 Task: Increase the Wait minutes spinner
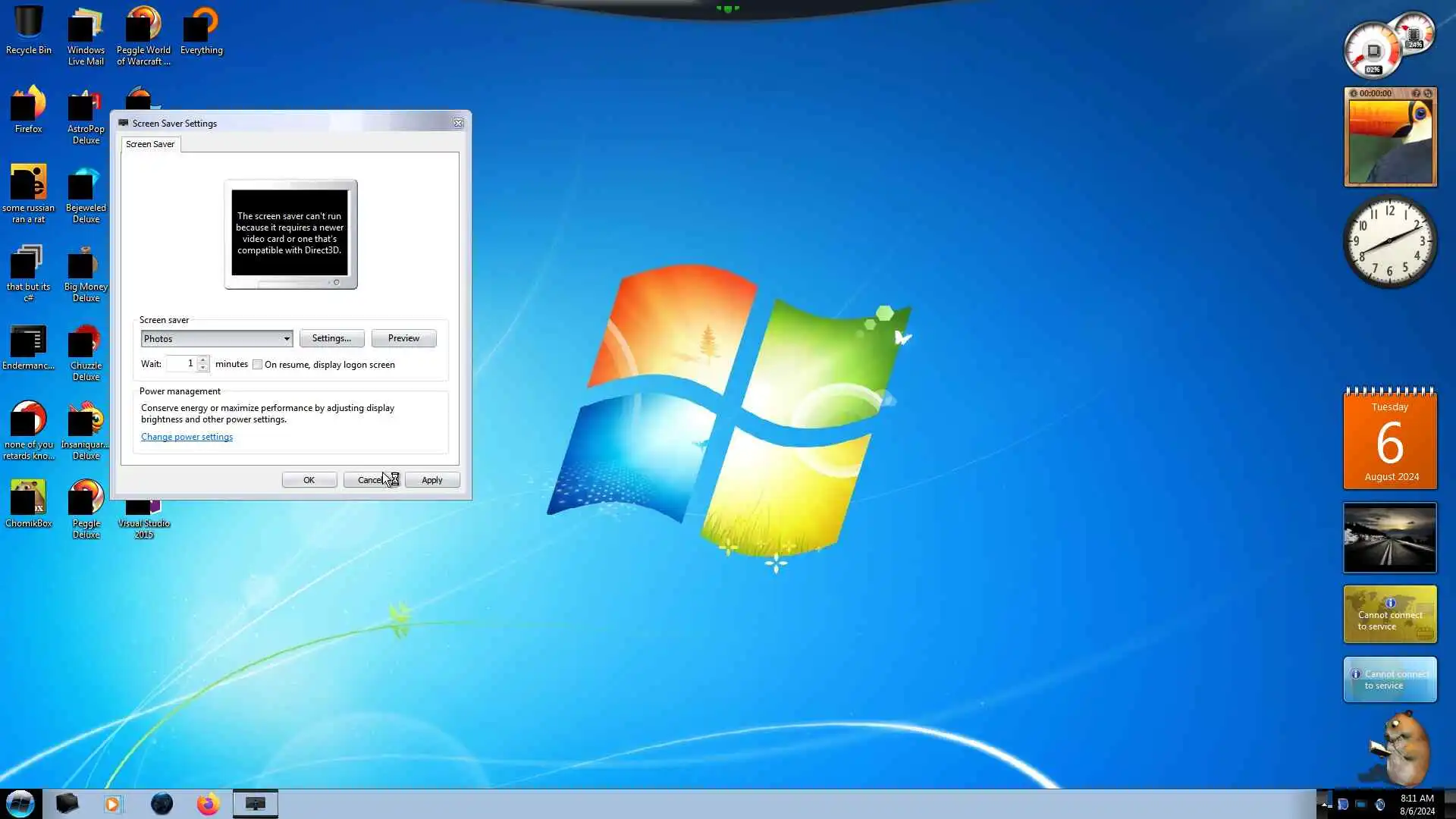click(x=202, y=359)
